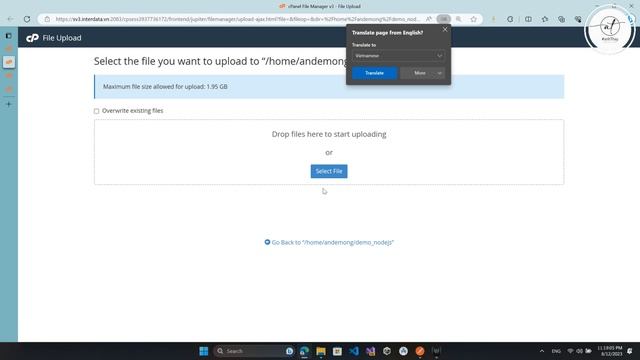Close the translate popup
The width and height of the screenshot is (640, 360).
click(x=445, y=29)
